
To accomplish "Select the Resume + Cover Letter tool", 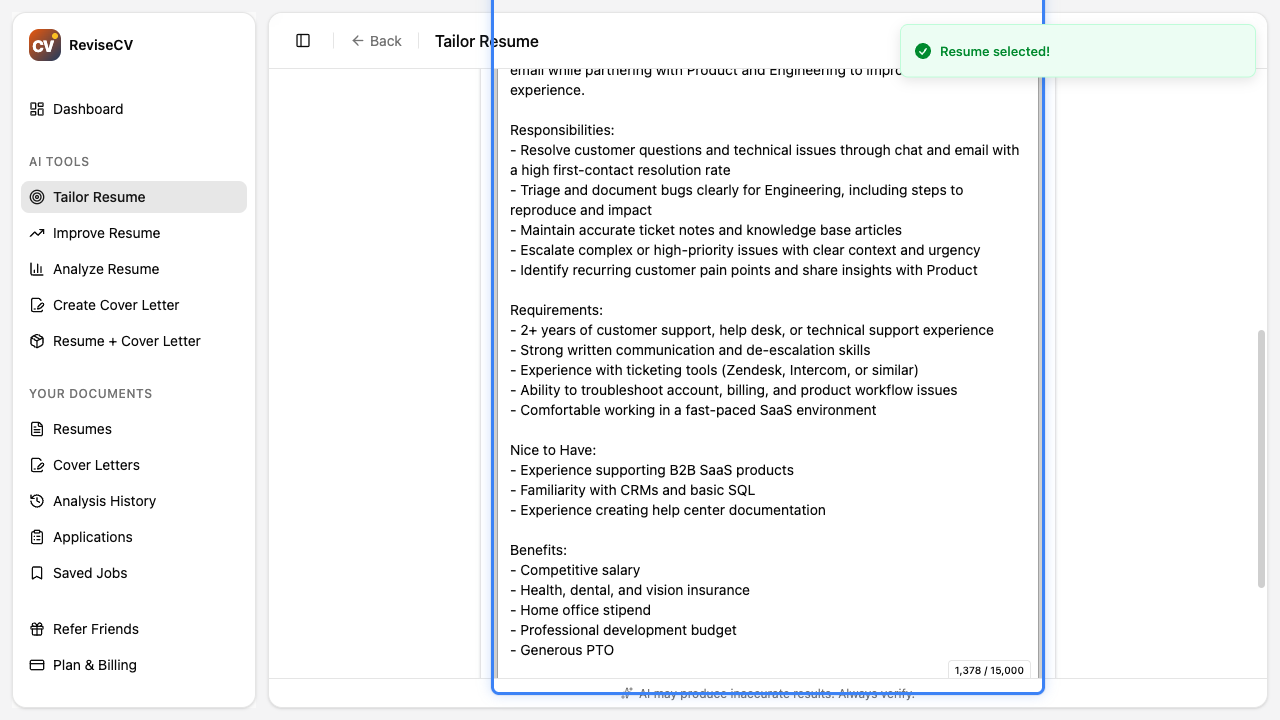I will [126, 341].
